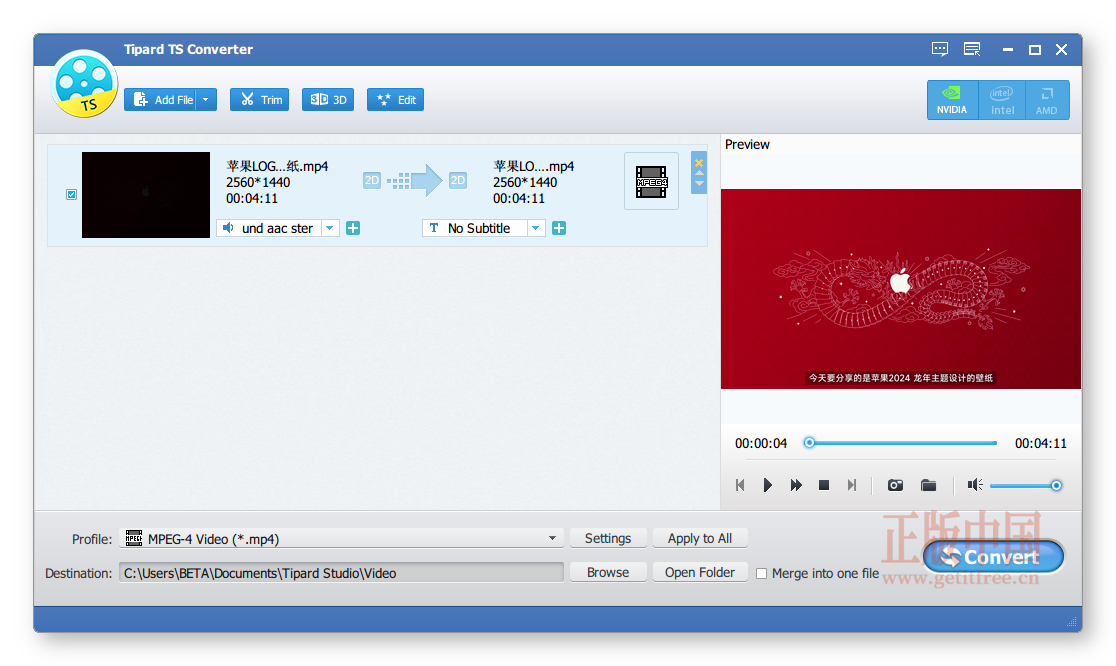This screenshot has height=666, width=1116.
Task: Click the source resolution 2560*1440 text
Action: pos(258,182)
